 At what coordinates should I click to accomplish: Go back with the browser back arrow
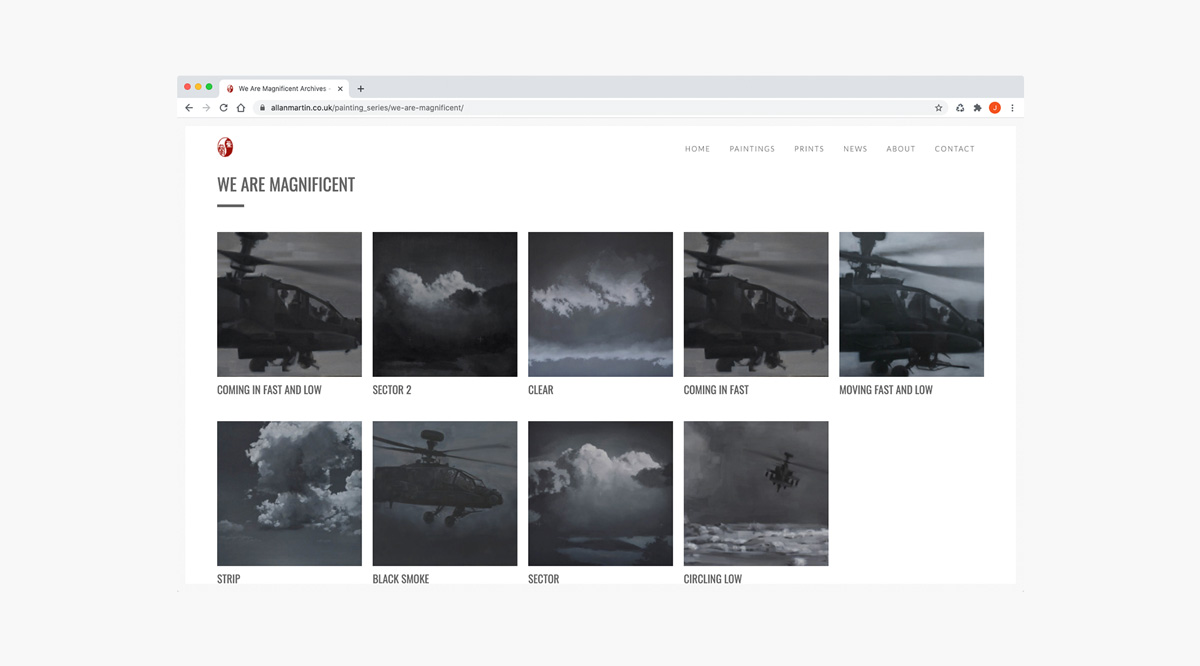[x=189, y=108]
